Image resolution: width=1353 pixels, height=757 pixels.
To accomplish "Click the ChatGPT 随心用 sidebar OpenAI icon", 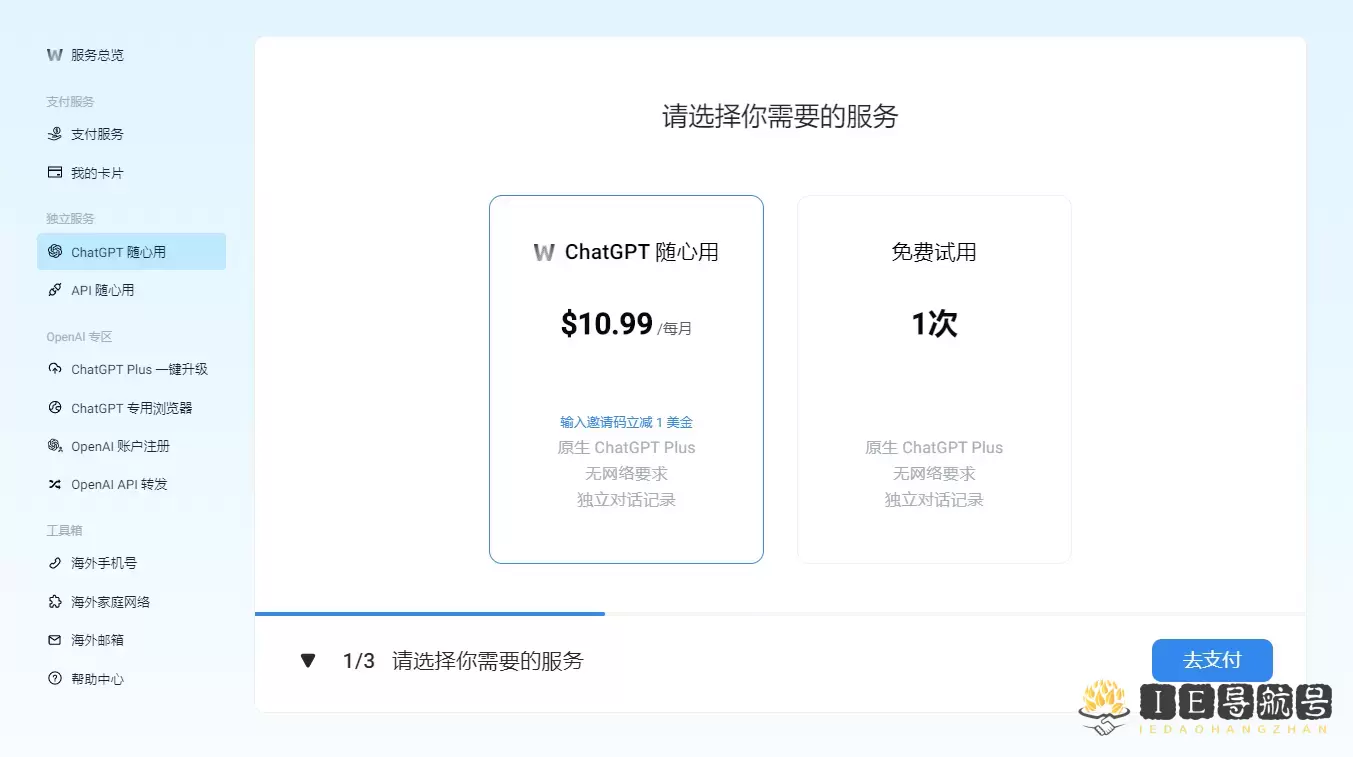I will pyautogui.click(x=55, y=252).
